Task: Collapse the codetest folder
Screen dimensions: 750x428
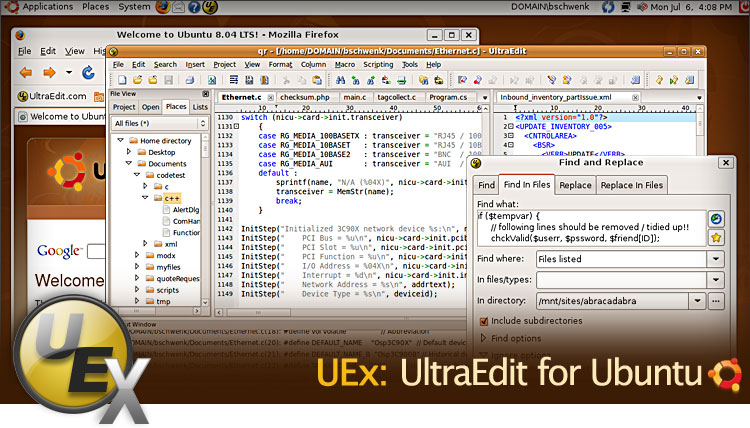Action: pyautogui.click(x=137, y=175)
